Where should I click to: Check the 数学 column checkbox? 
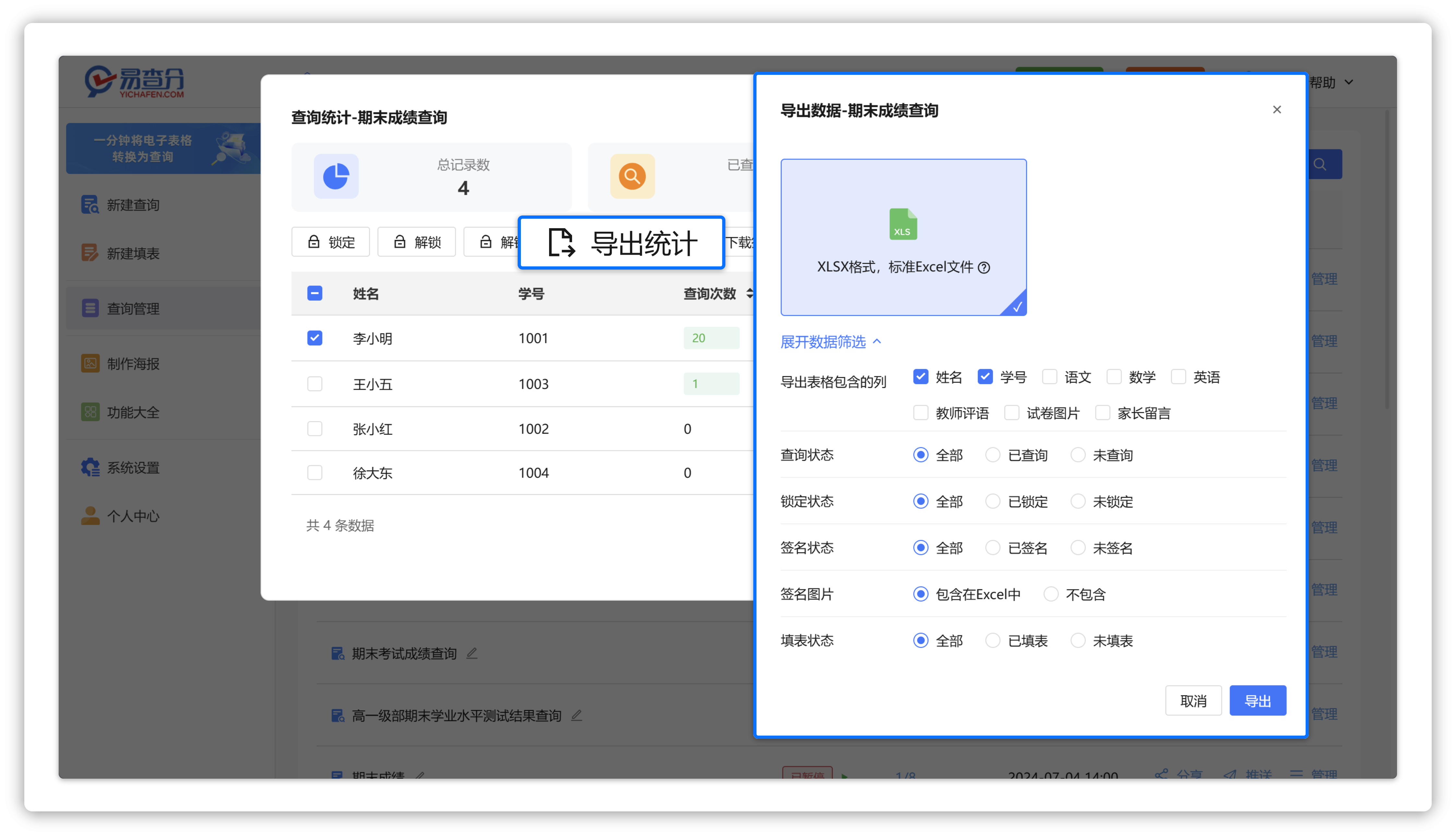coord(1113,377)
